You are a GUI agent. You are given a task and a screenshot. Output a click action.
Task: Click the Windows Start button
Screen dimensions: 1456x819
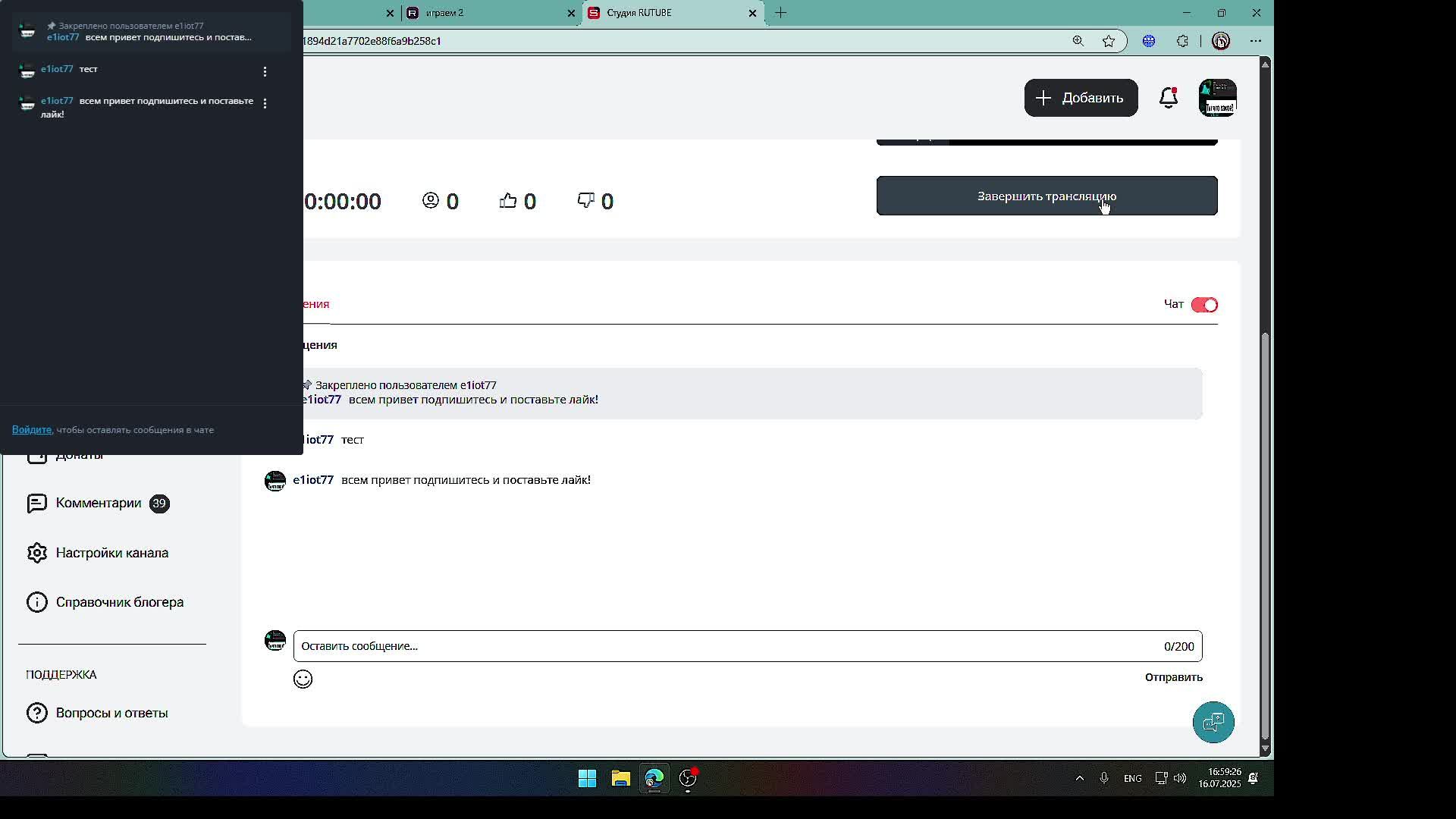point(587,778)
